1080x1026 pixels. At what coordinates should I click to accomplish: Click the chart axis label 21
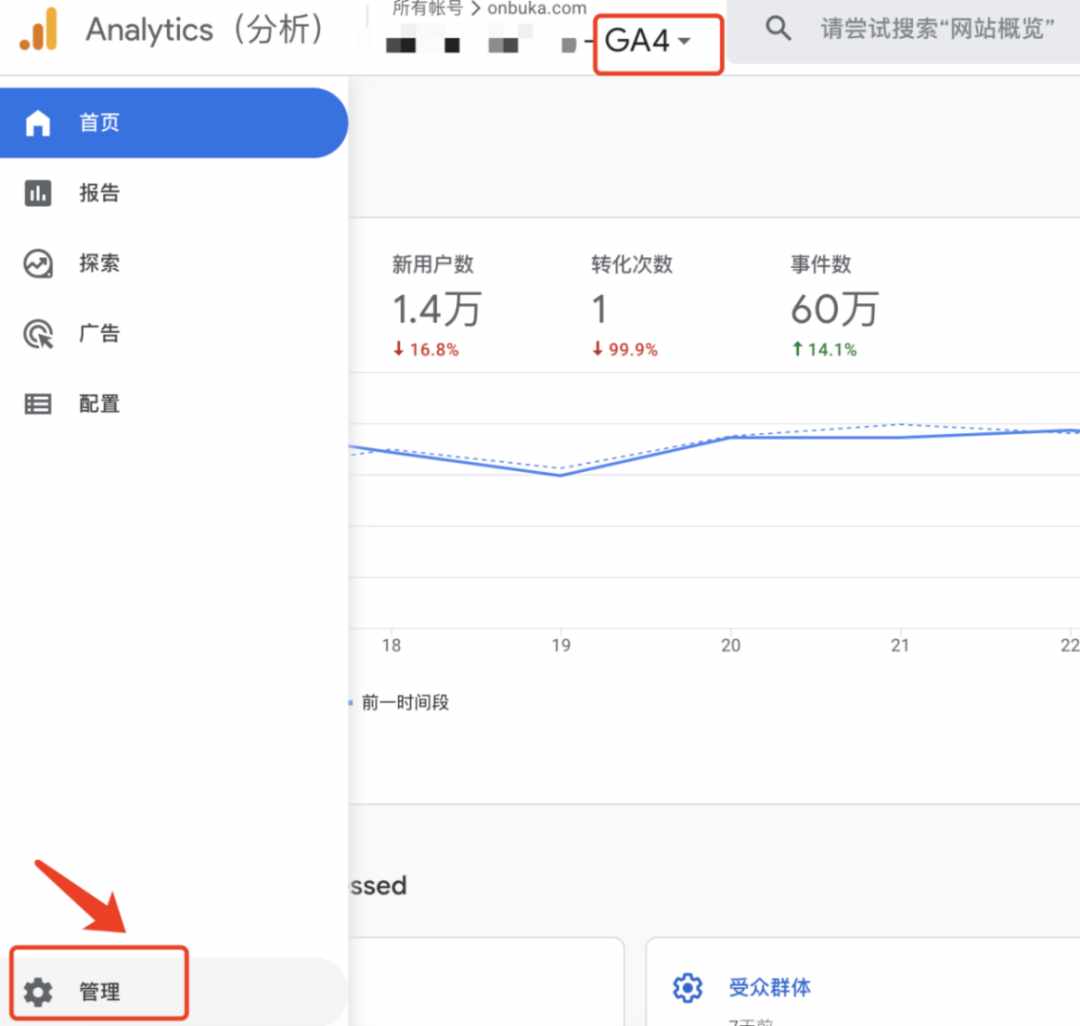coord(900,645)
